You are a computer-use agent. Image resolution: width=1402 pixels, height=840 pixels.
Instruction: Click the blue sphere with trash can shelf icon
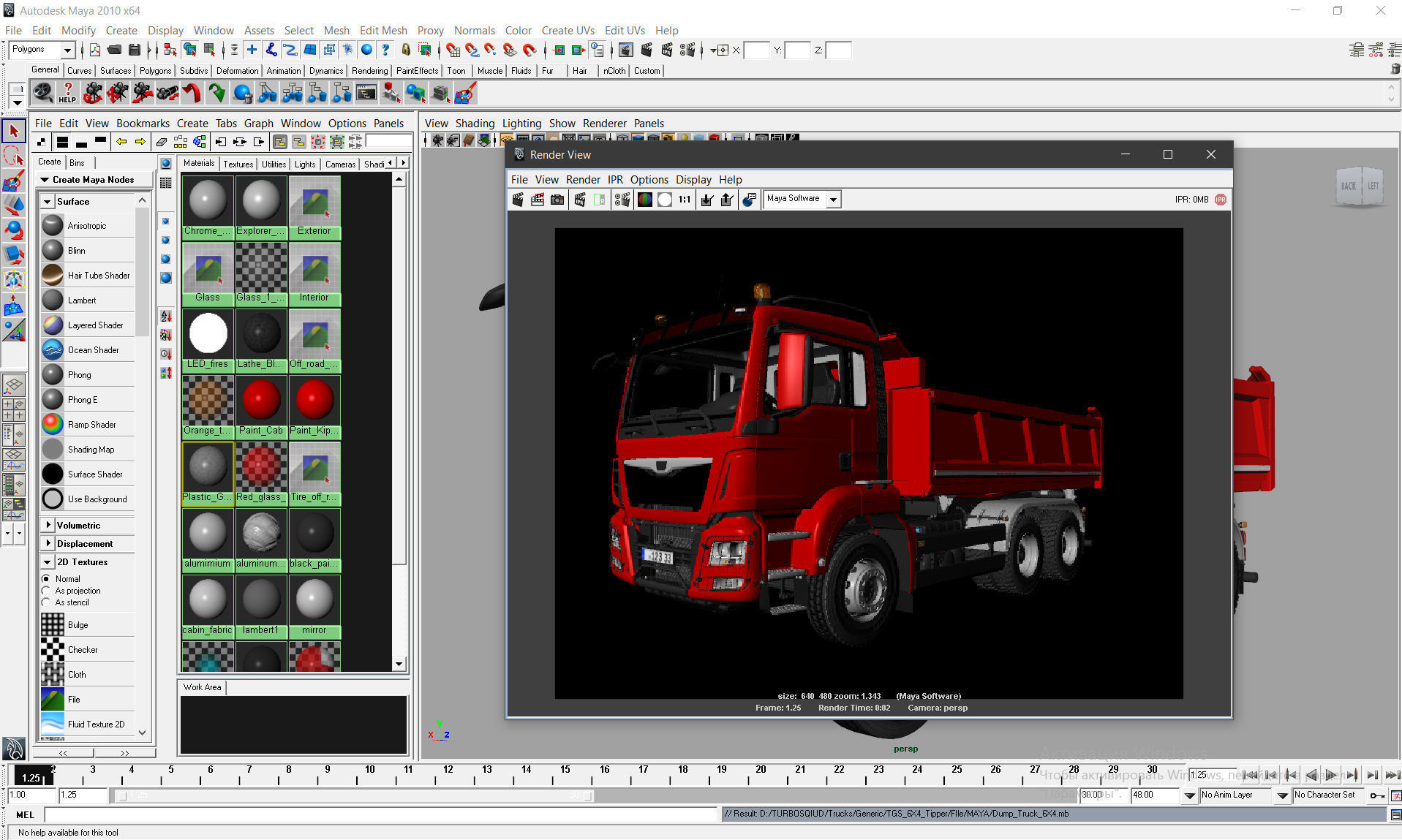click(242, 93)
